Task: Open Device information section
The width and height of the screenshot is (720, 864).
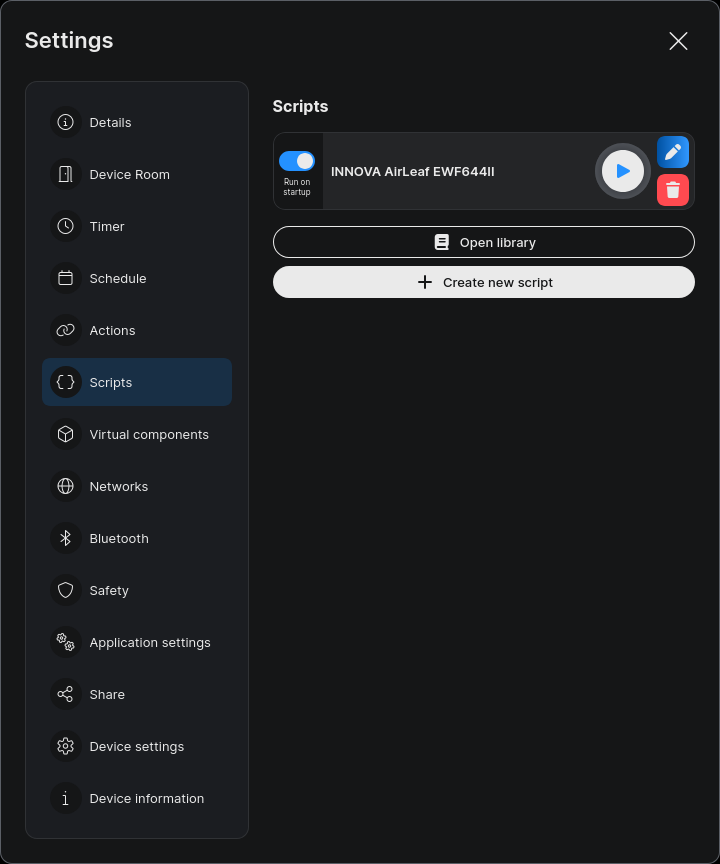Action: click(137, 798)
